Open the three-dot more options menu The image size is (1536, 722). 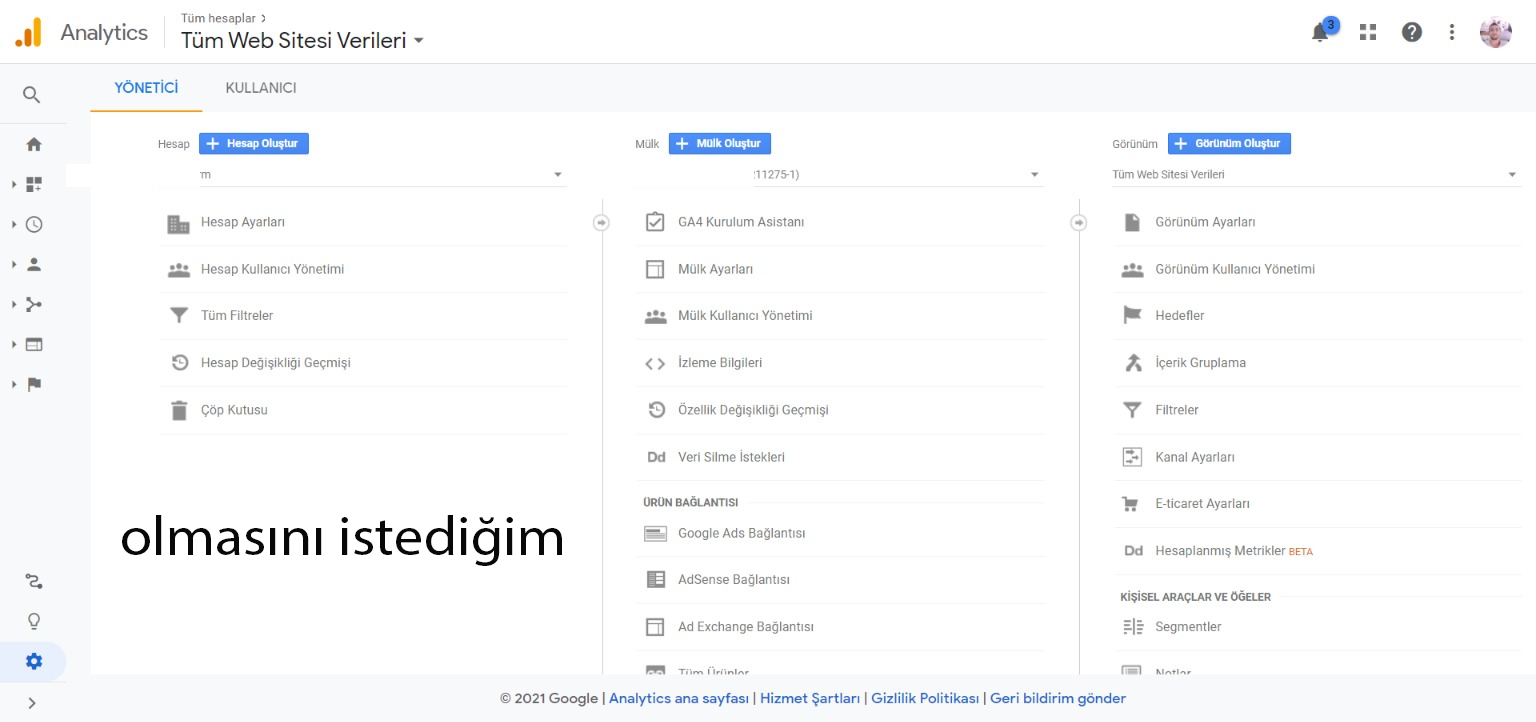coord(1452,32)
